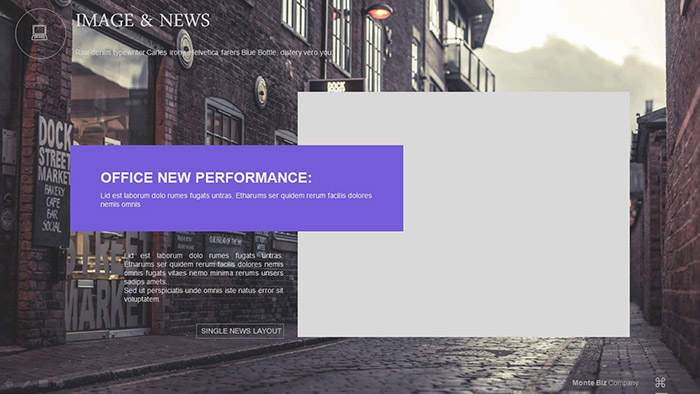Click the Sed ut perspiciatis text line

[x=204, y=295]
